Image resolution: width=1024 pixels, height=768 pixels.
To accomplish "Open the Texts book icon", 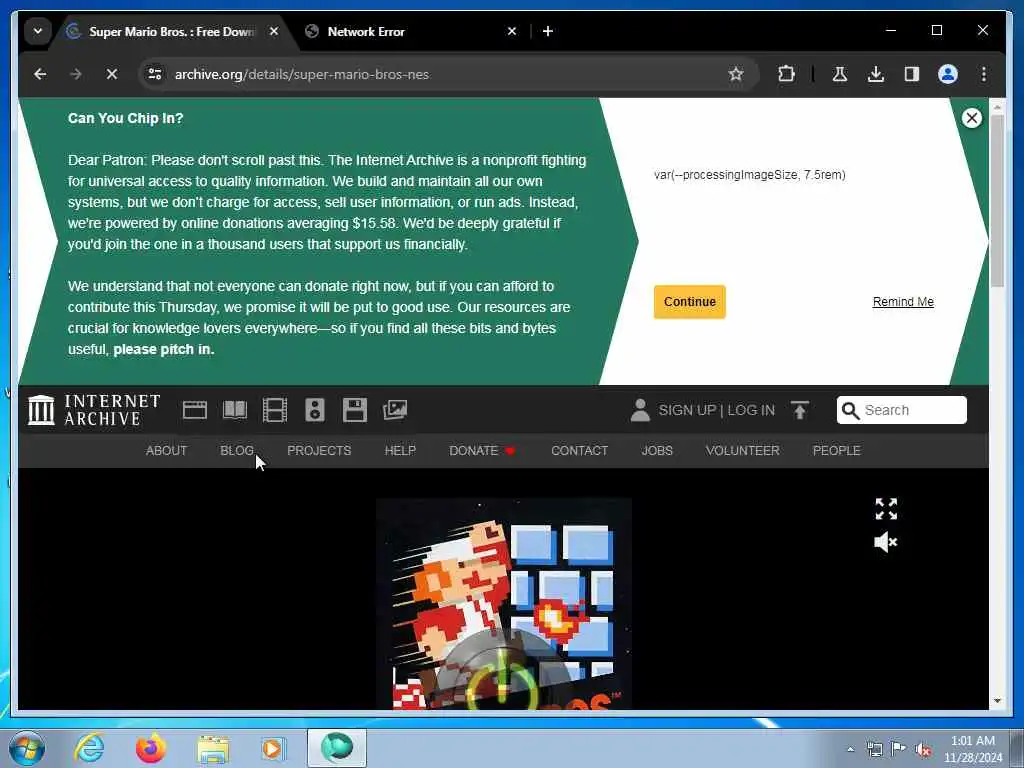I will [x=235, y=410].
